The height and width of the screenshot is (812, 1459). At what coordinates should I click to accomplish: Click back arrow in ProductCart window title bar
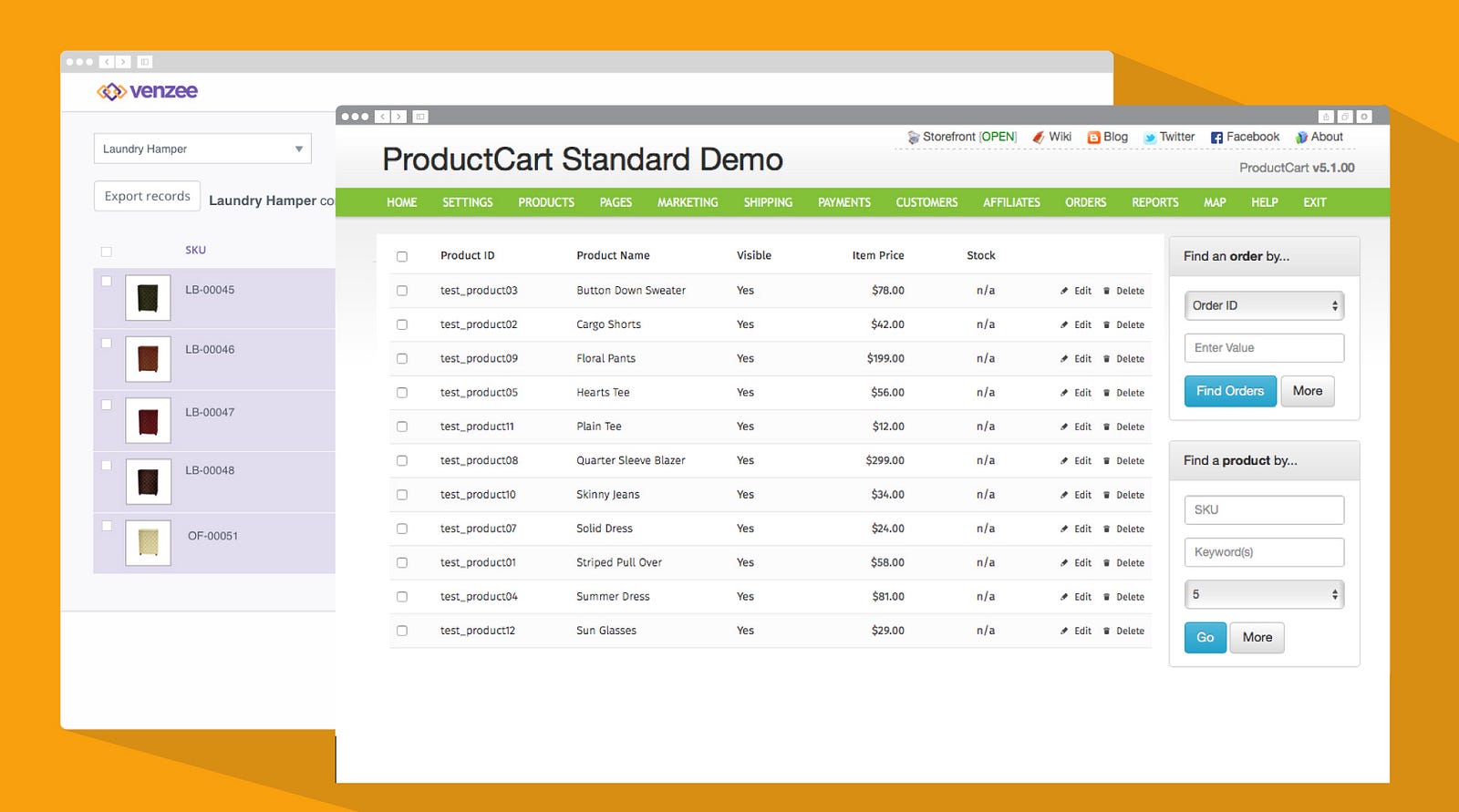click(383, 117)
